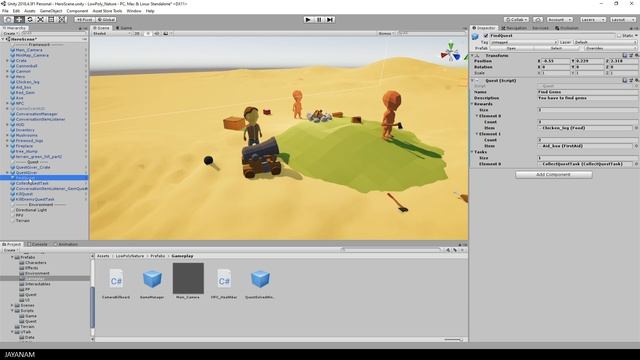640x360 pixels.
Task: Open the File menu
Action: pos(5,11)
